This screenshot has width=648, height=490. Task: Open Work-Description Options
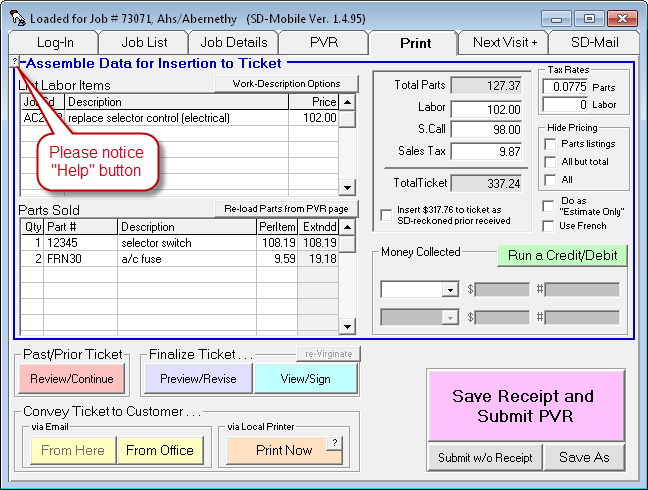286,83
